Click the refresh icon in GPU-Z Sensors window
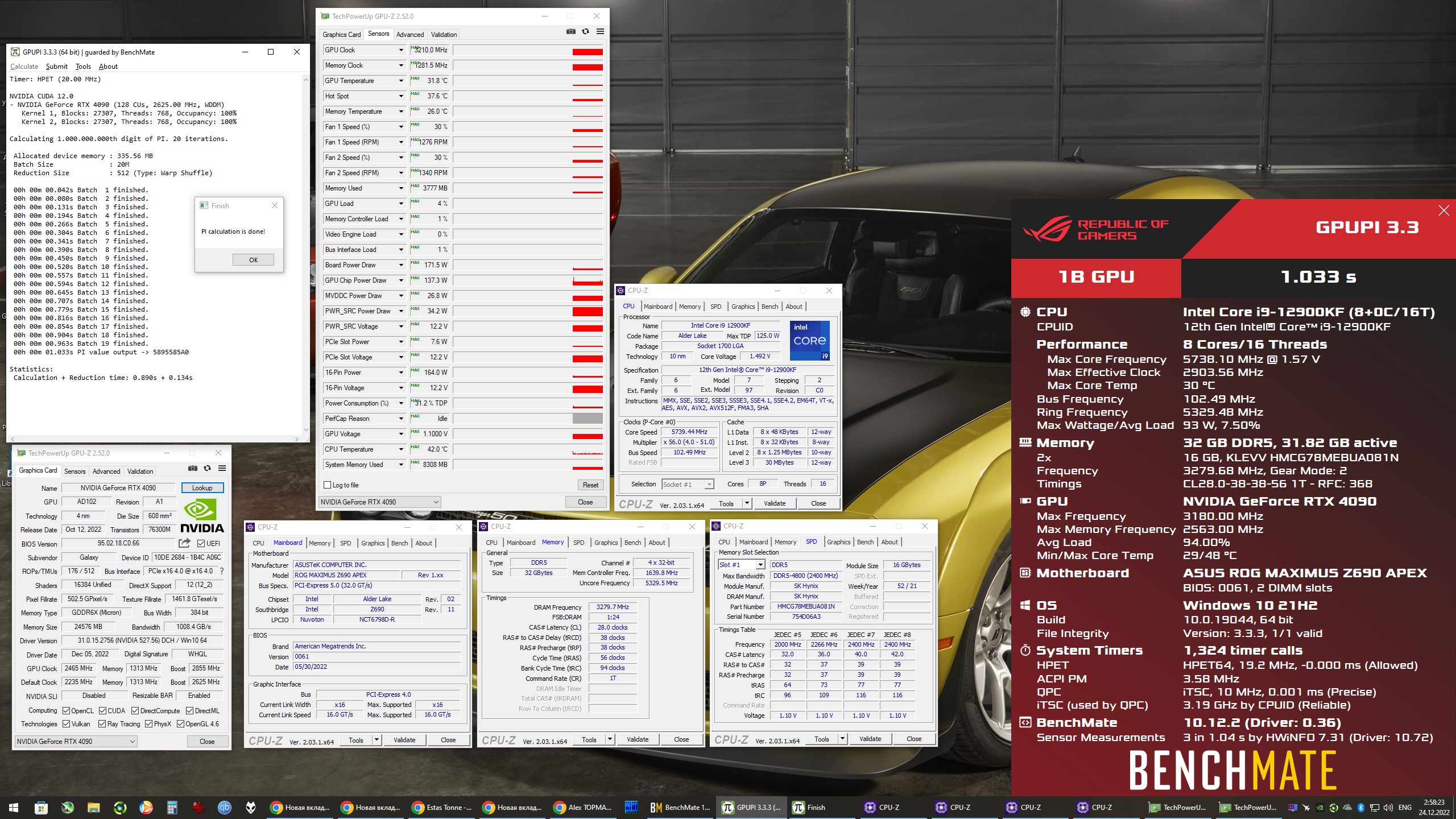This screenshot has height=819, width=1456. (585, 32)
